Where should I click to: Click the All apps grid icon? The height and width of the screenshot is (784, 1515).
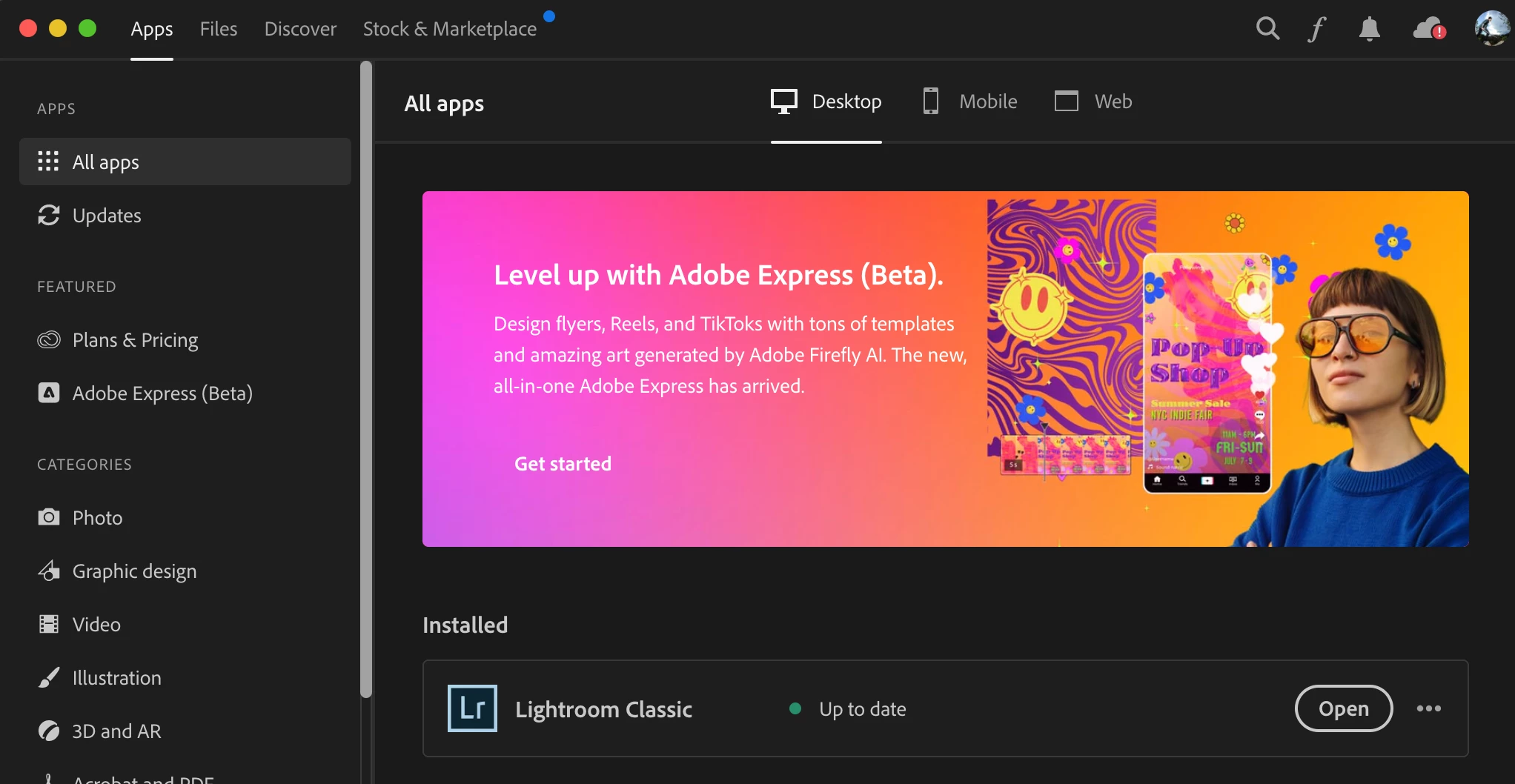[x=48, y=162]
